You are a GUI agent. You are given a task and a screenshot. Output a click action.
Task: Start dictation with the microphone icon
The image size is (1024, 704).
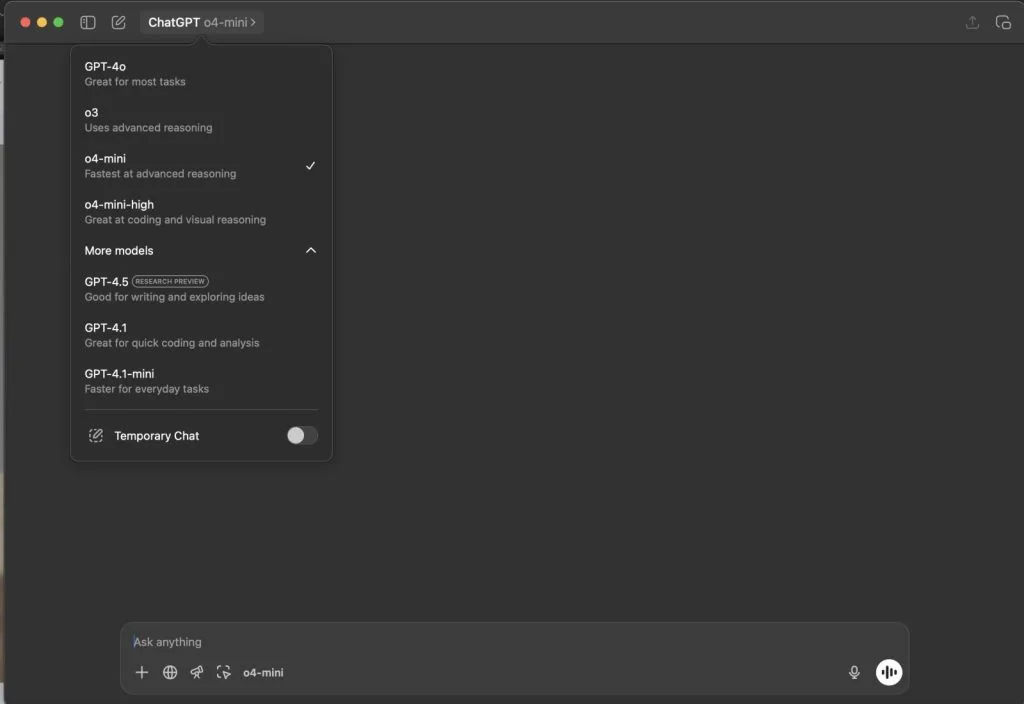[x=854, y=672]
